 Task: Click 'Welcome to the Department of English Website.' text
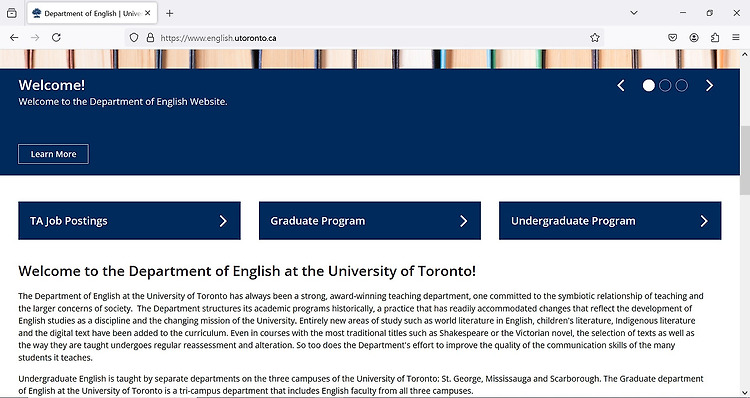coord(123,102)
